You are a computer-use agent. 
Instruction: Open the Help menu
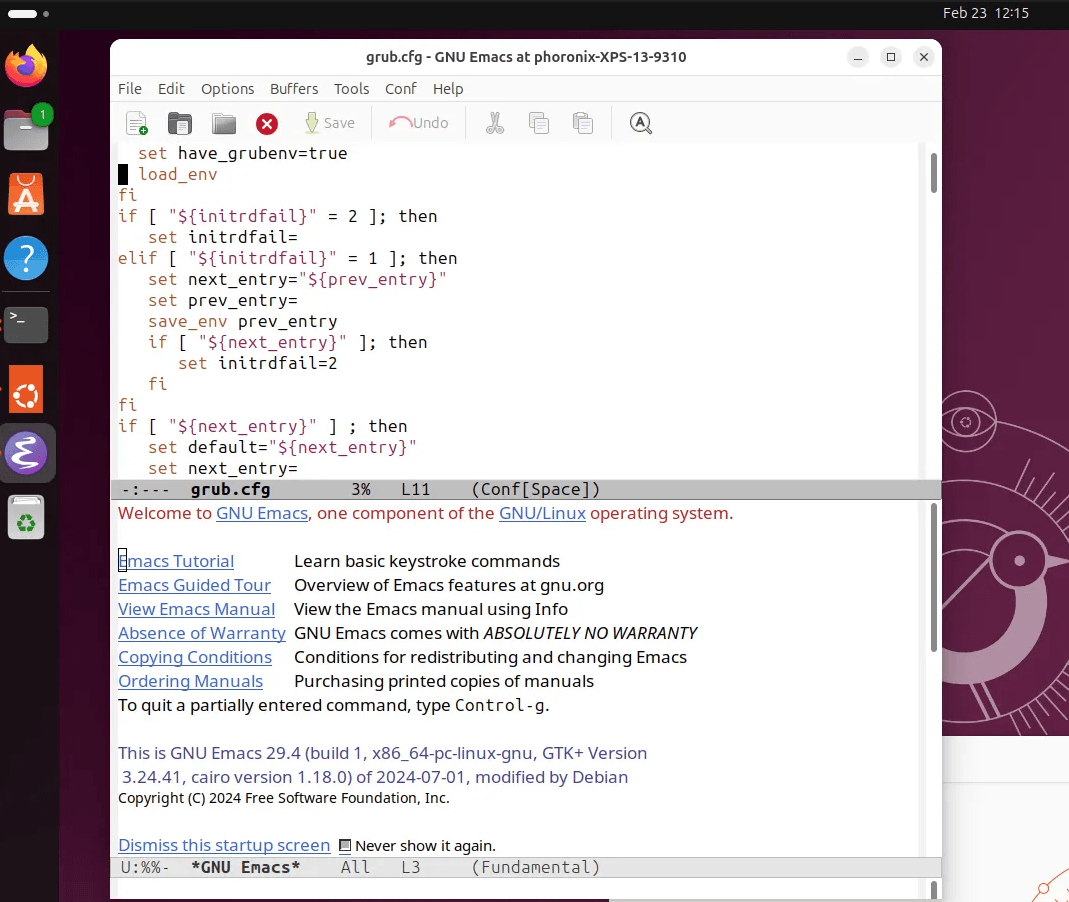[x=448, y=89]
